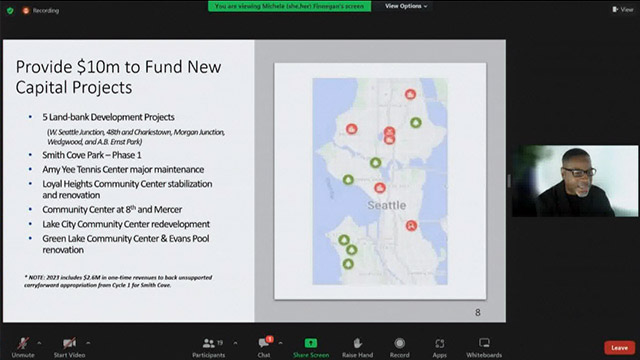
Task: Open the Participants panel
Action: (x=209, y=347)
